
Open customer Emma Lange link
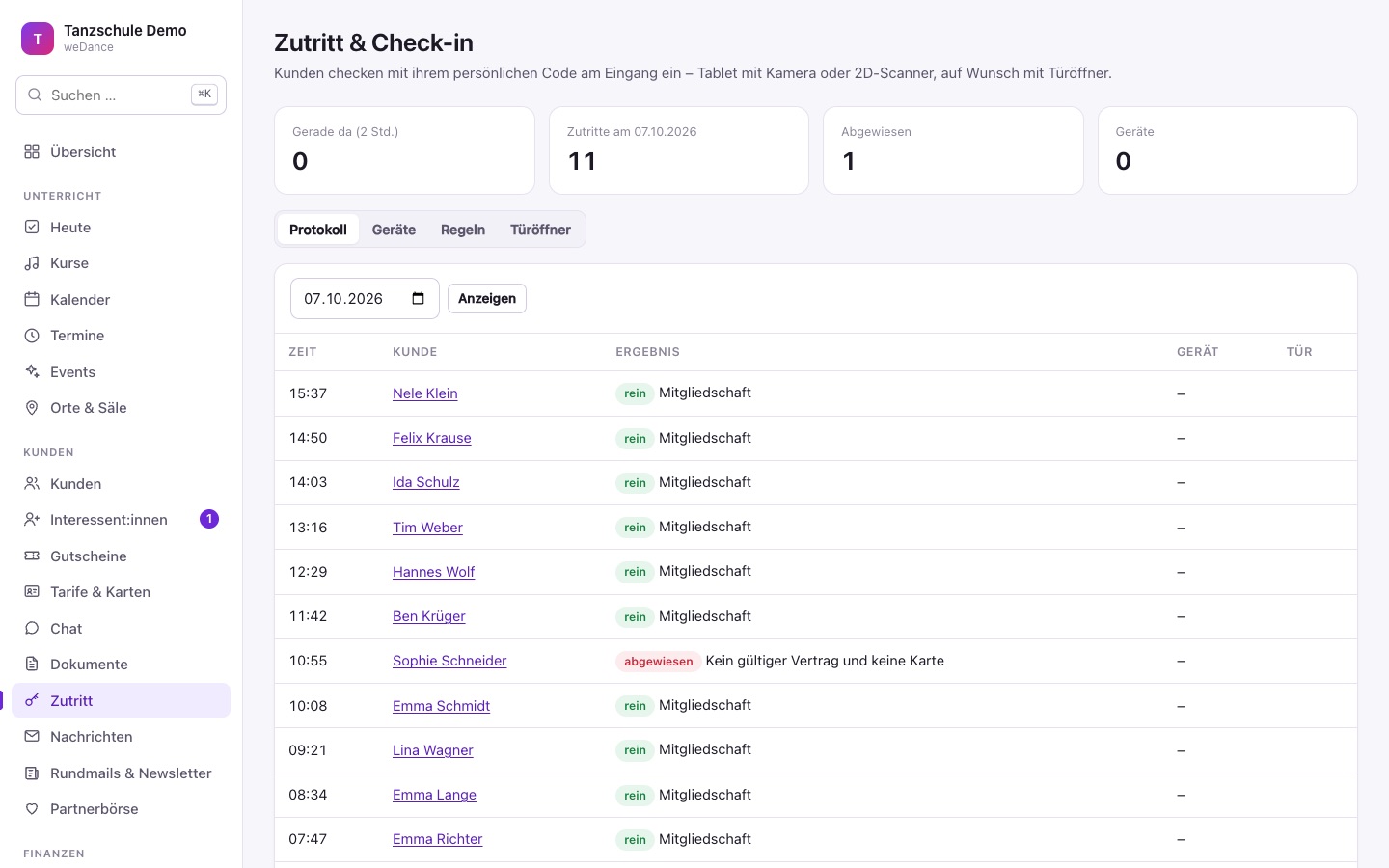click(x=434, y=794)
